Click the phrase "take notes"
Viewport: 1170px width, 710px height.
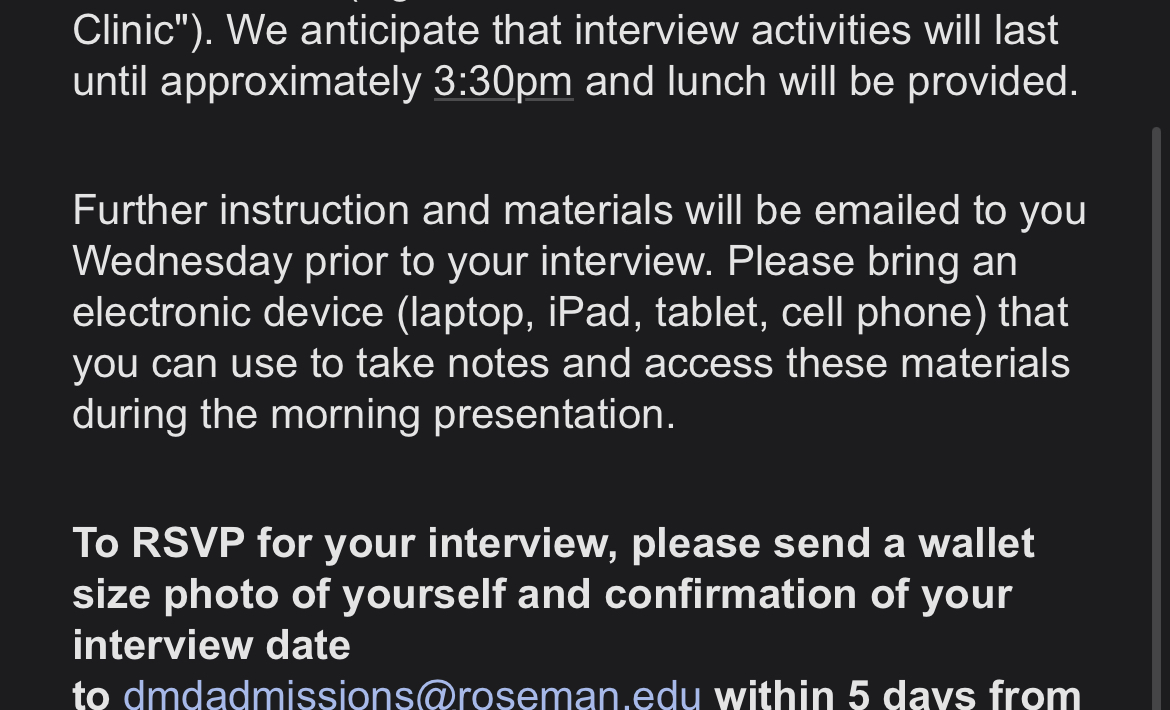click(x=453, y=364)
